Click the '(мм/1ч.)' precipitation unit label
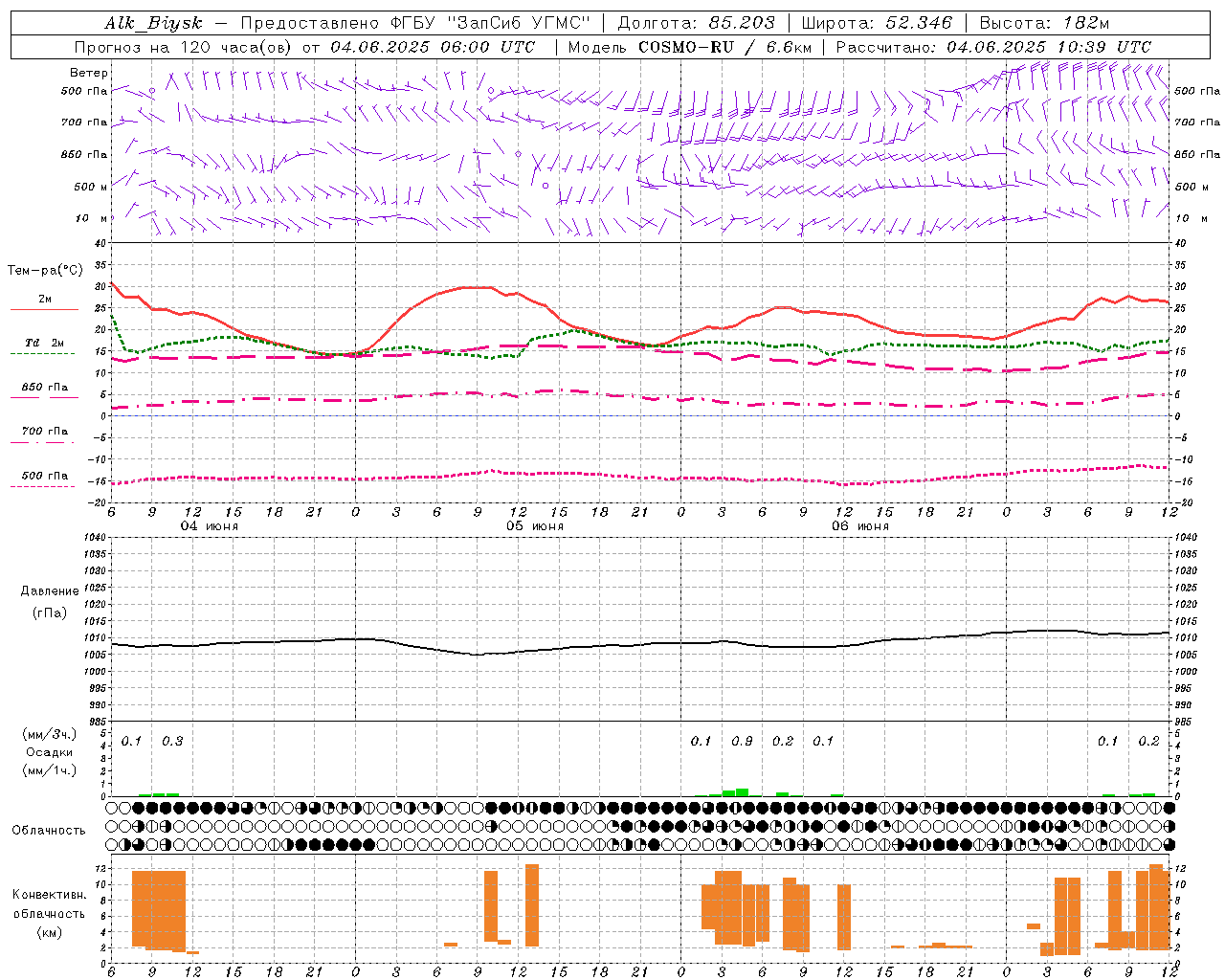This screenshot has height=980, width=1225. pos(50,770)
